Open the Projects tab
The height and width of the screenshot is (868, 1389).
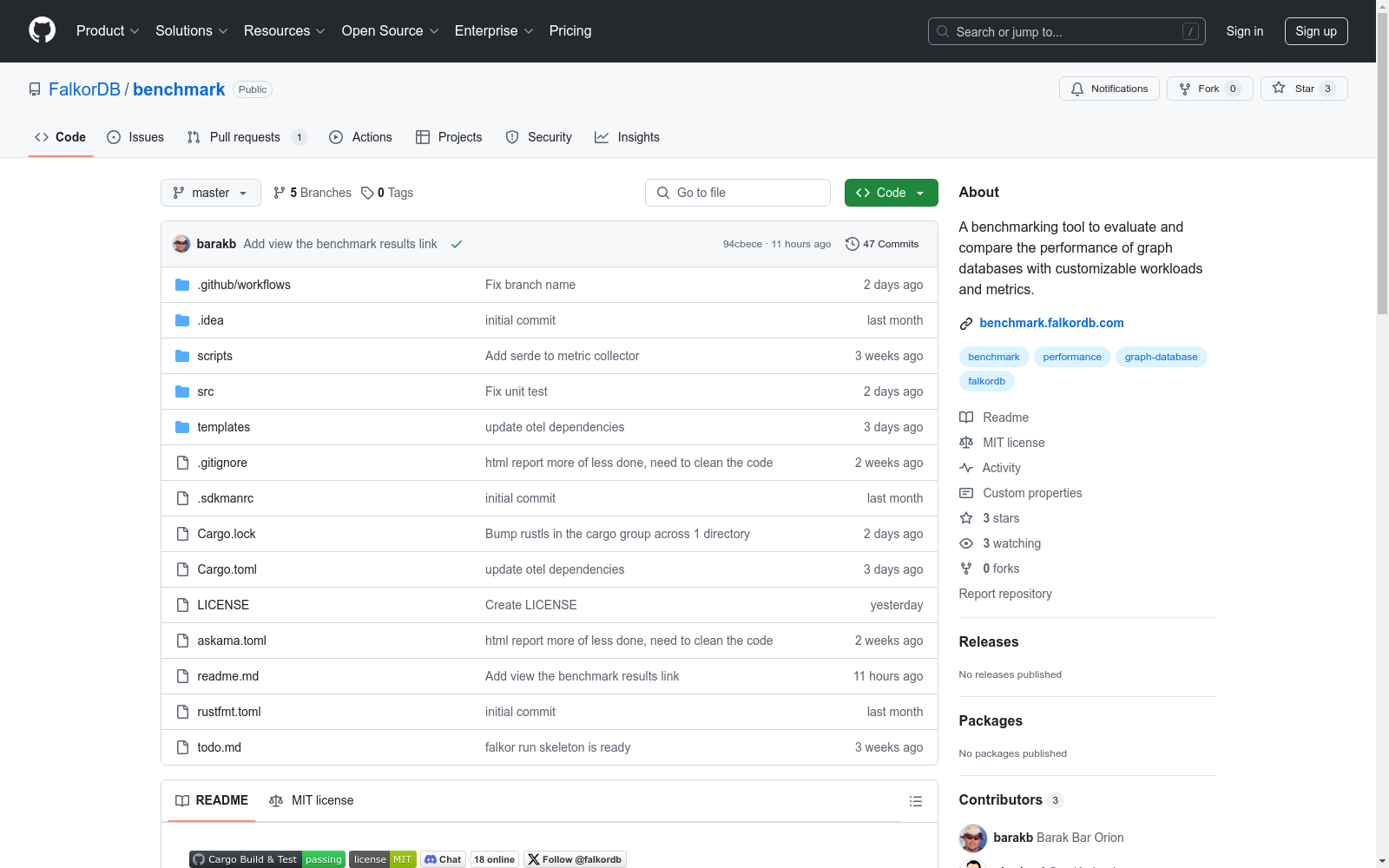[449, 137]
